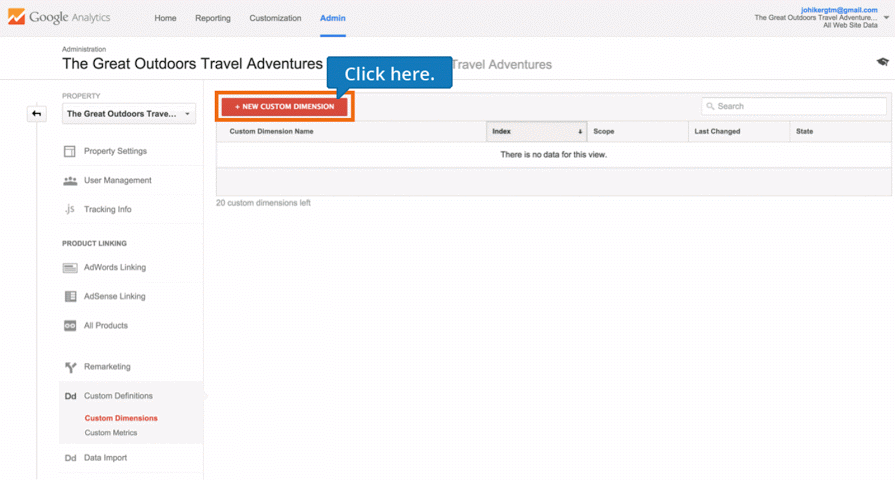Click the Index column sort arrow
This screenshot has width=895, height=480.
coord(580,132)
